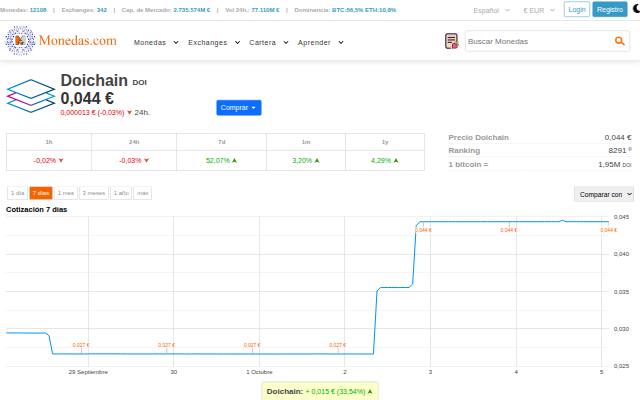
Task: Open the Español language dropdown
Action: [x=491, y=10]
